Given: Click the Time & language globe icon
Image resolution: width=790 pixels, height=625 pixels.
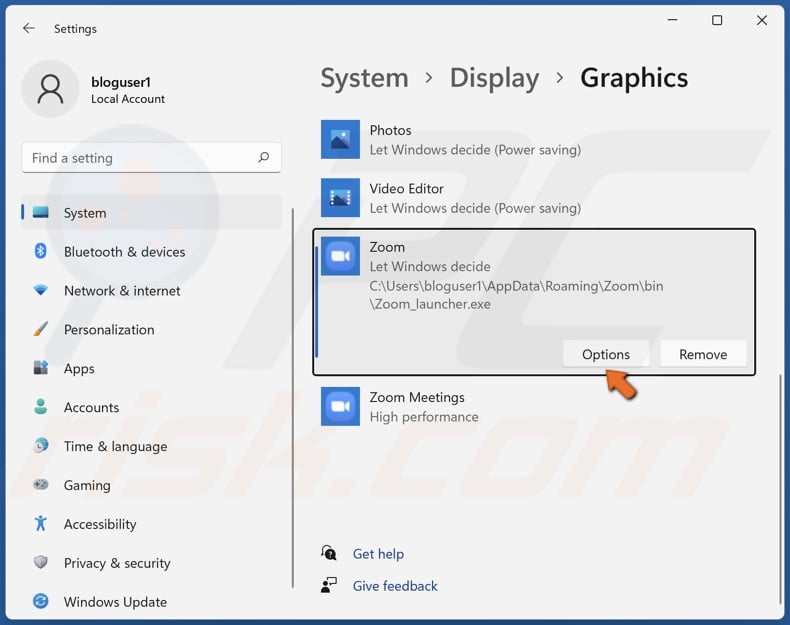Looking at the screenshot, I should tap(41, 445).
